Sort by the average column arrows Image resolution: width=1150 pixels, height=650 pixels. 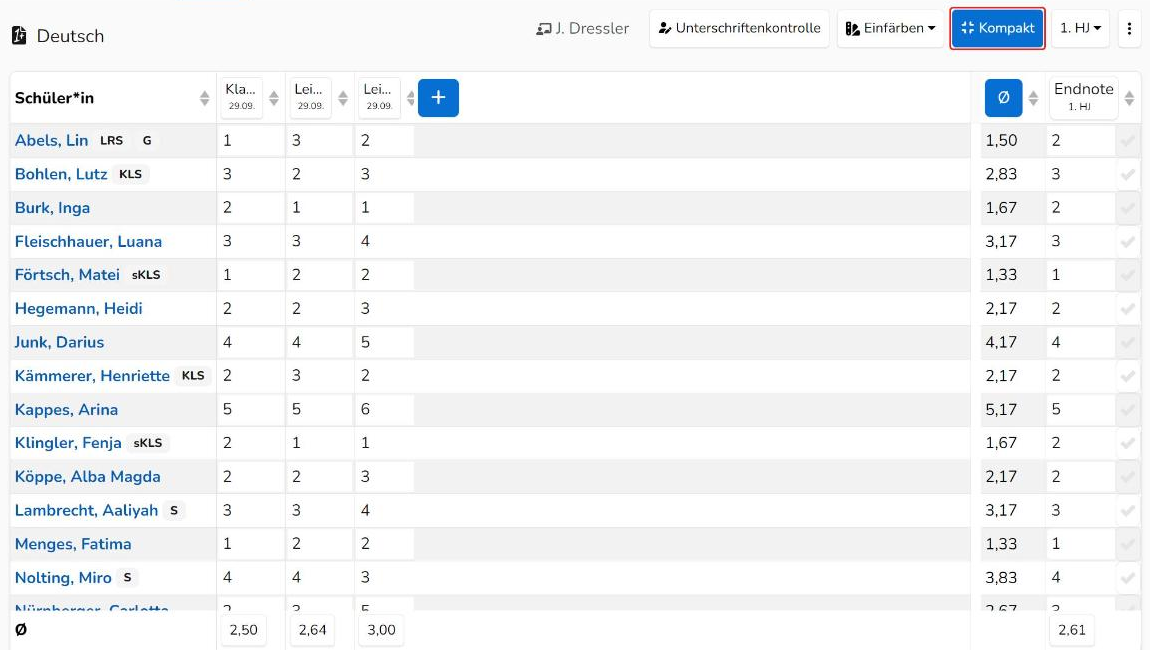[x=1033, y=98]
